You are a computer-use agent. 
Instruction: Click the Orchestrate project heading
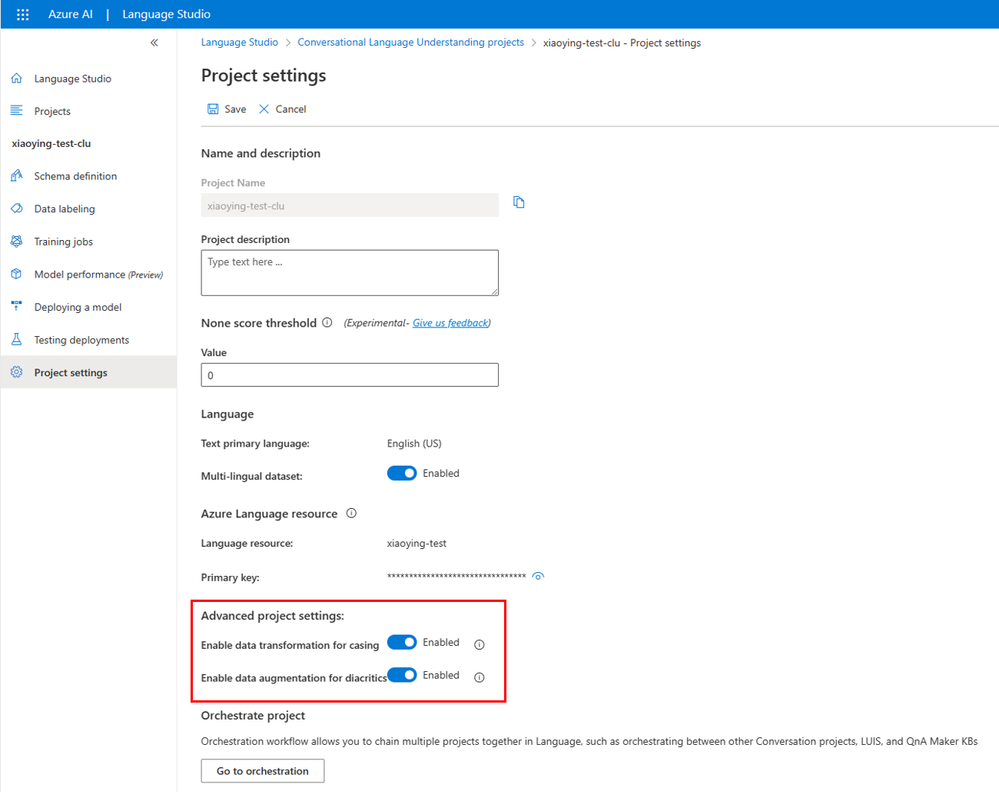[253, 716]
